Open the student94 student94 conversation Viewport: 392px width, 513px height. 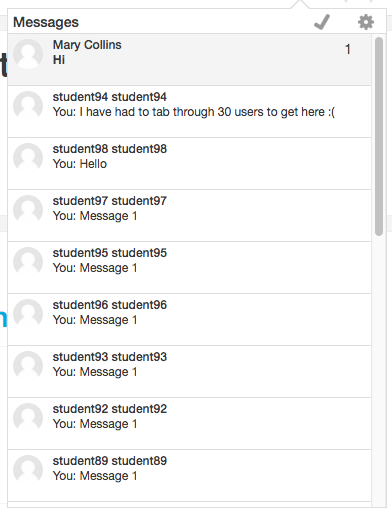(x=189, y=112)
